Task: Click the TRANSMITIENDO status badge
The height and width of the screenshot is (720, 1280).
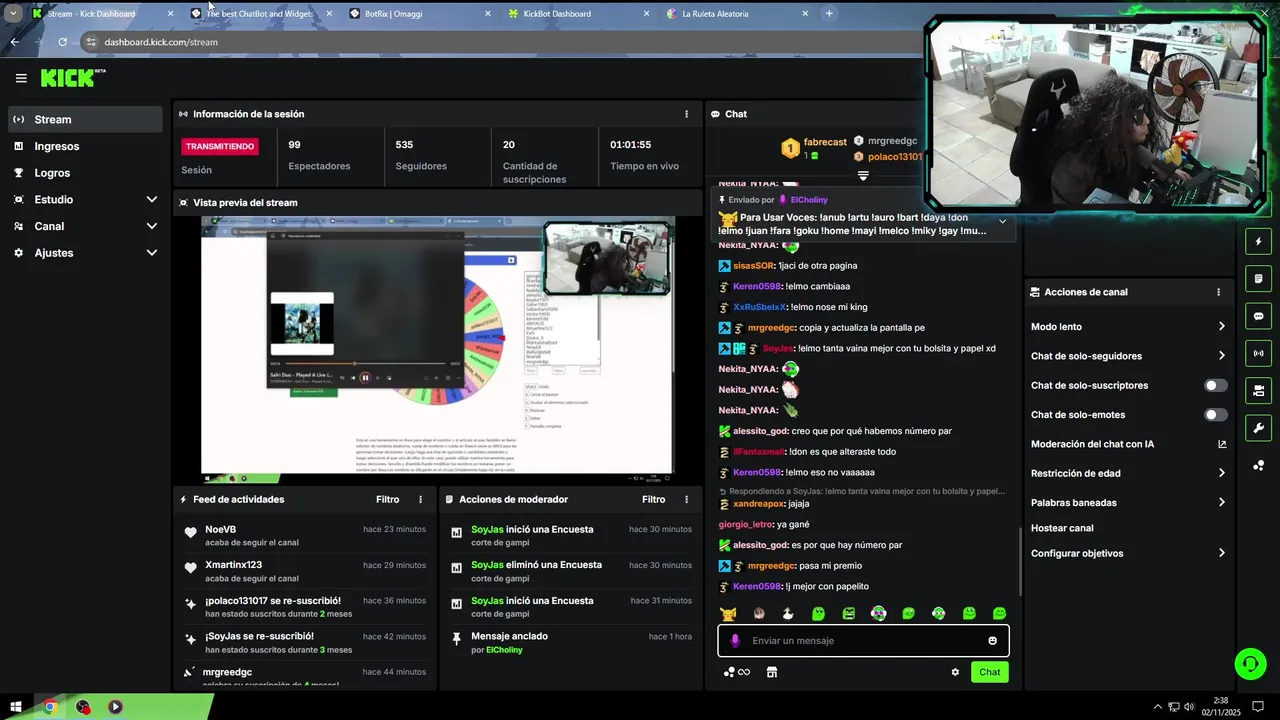Action: [220, 146]
